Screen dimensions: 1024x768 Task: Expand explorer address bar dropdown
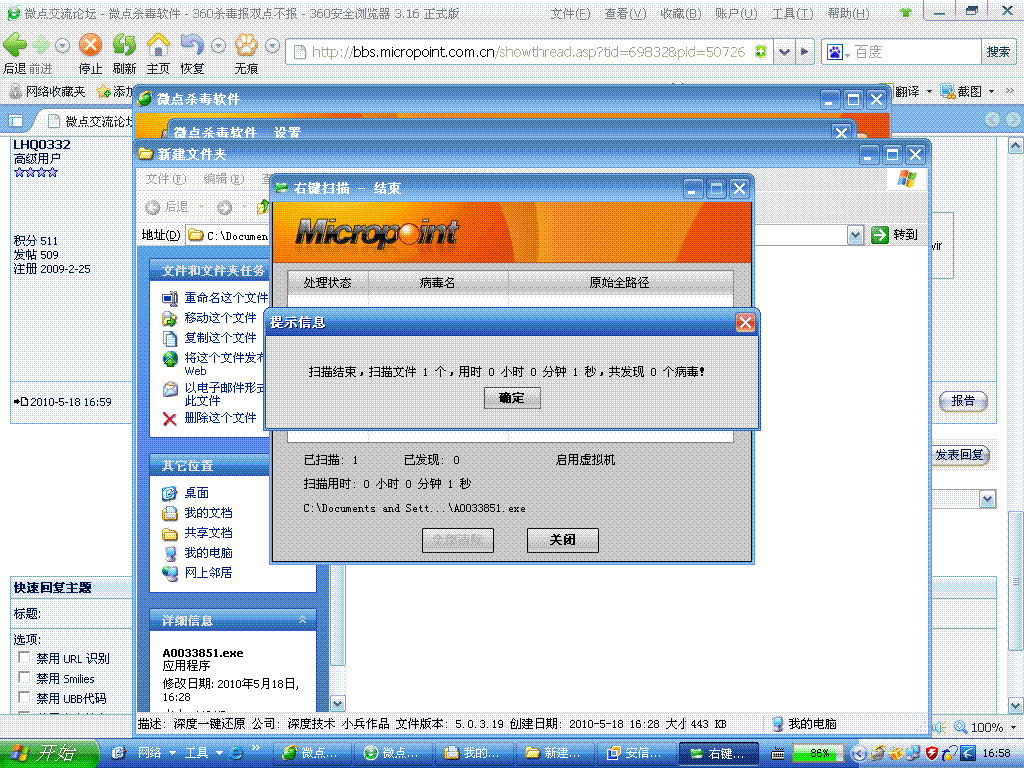pyautogui.click(x=856, y=235)
